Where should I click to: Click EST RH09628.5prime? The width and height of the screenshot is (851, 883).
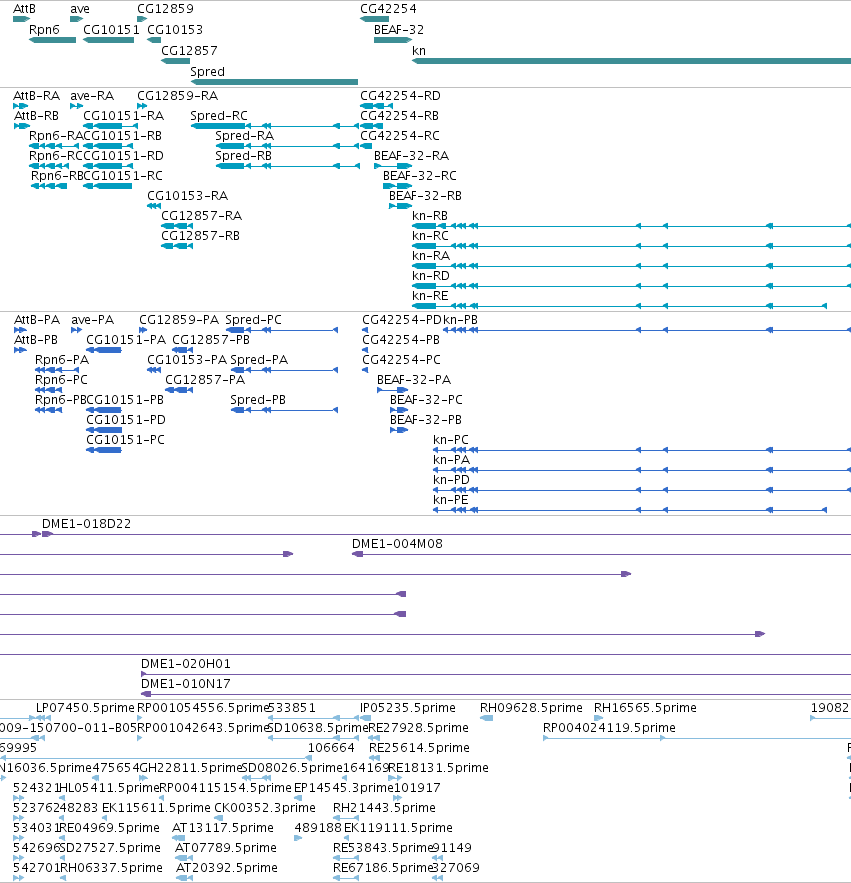(x=487, y=718)
